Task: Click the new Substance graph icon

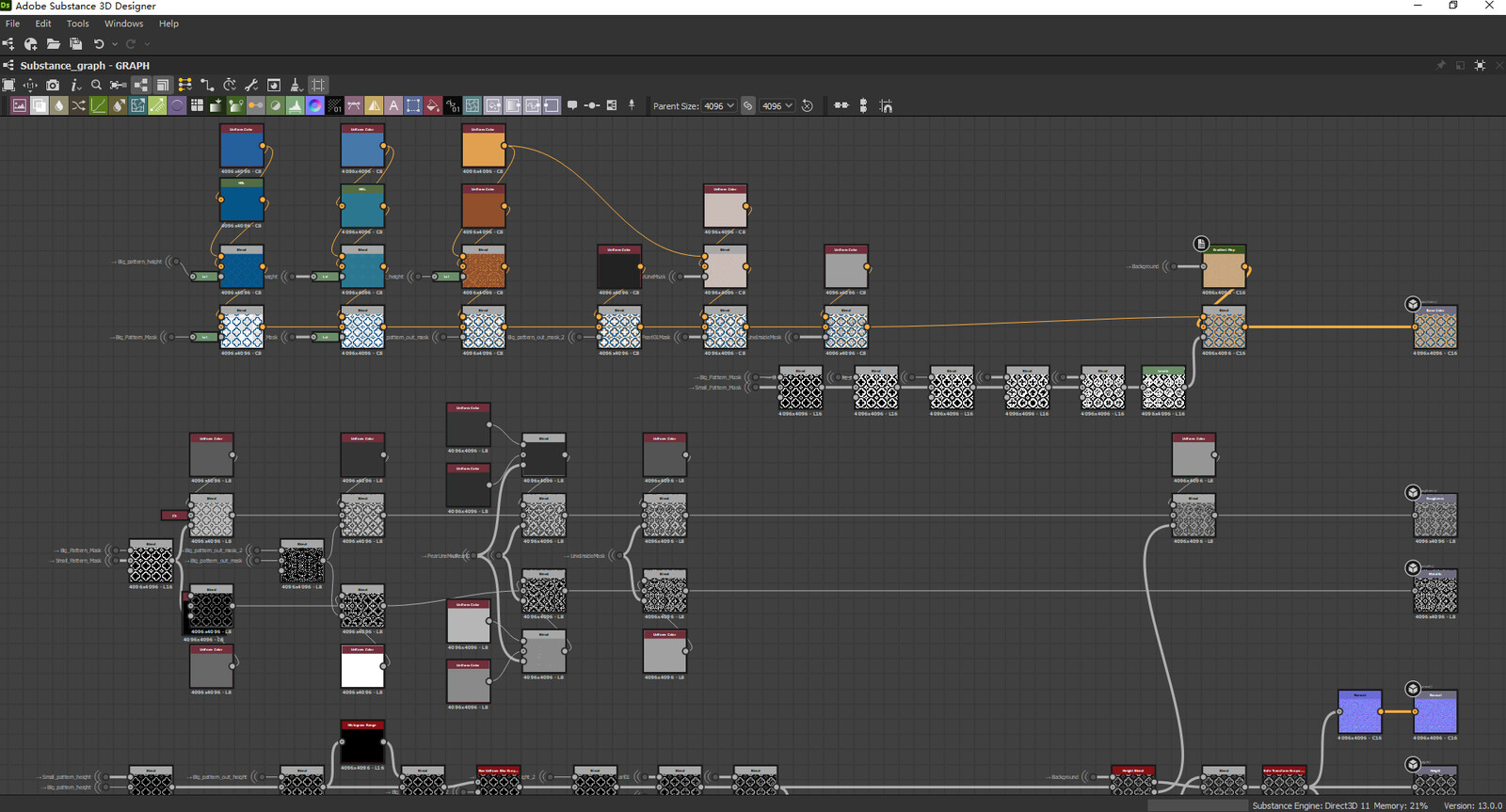Action: pyautogui.click(x=8, y=44)
